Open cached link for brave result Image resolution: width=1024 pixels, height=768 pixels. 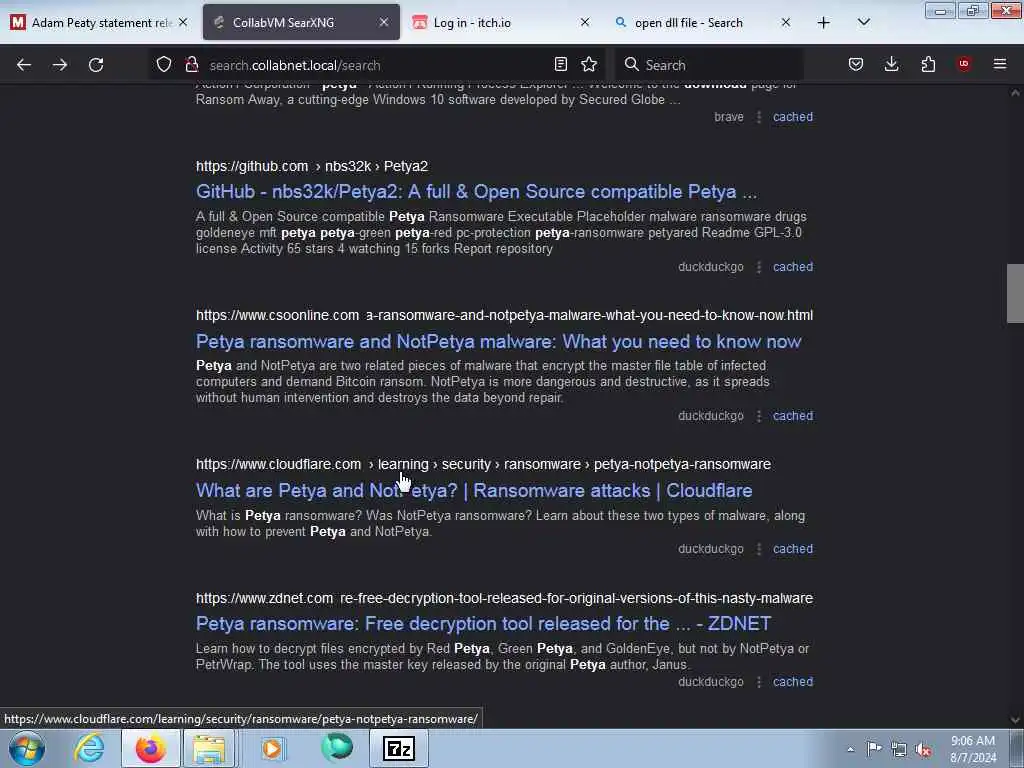point(793,117)
